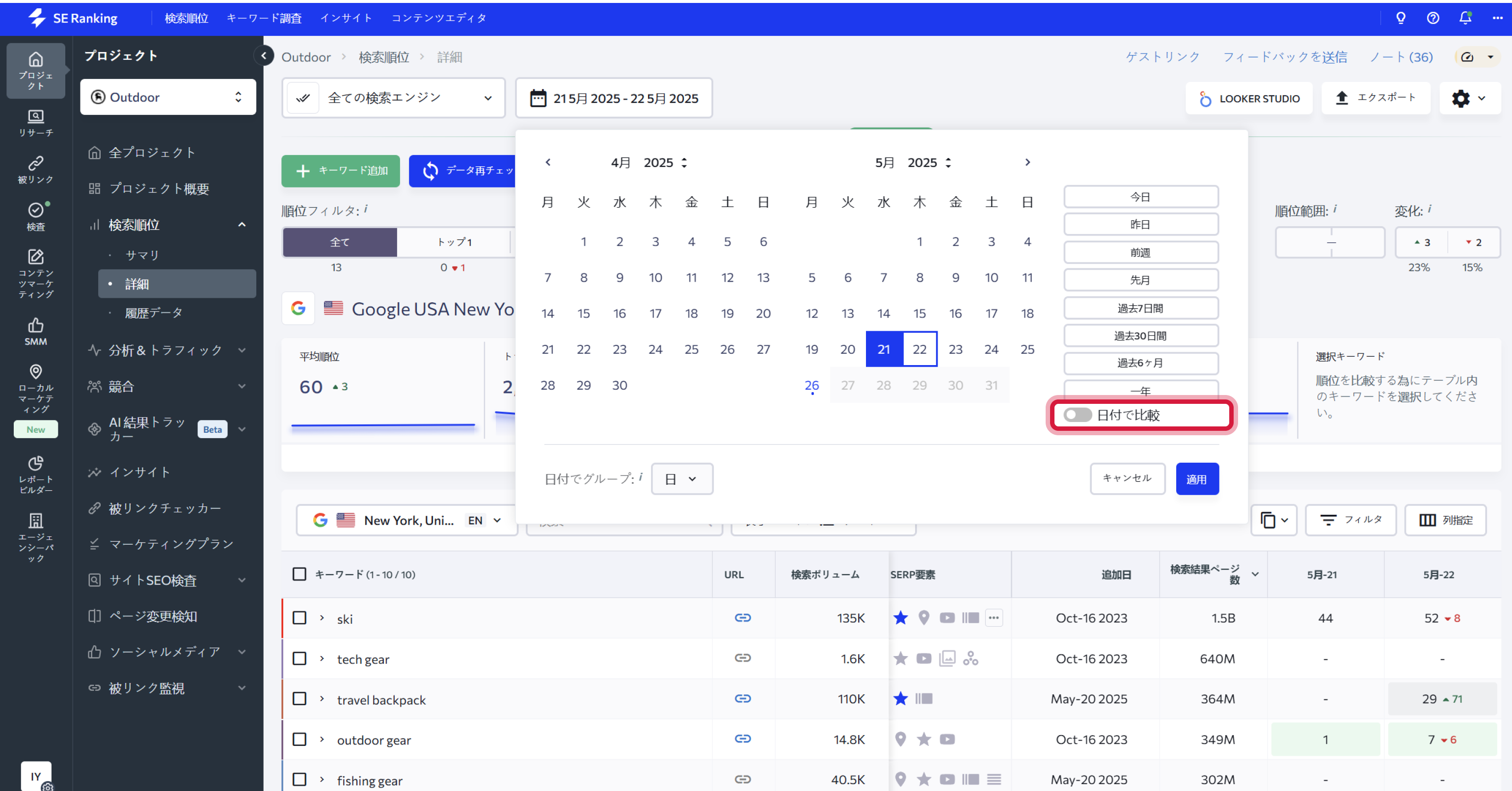Check the tech gear keyword checkbox
The height and width of the screenshot is (791, 1512).
coord(299,658)
